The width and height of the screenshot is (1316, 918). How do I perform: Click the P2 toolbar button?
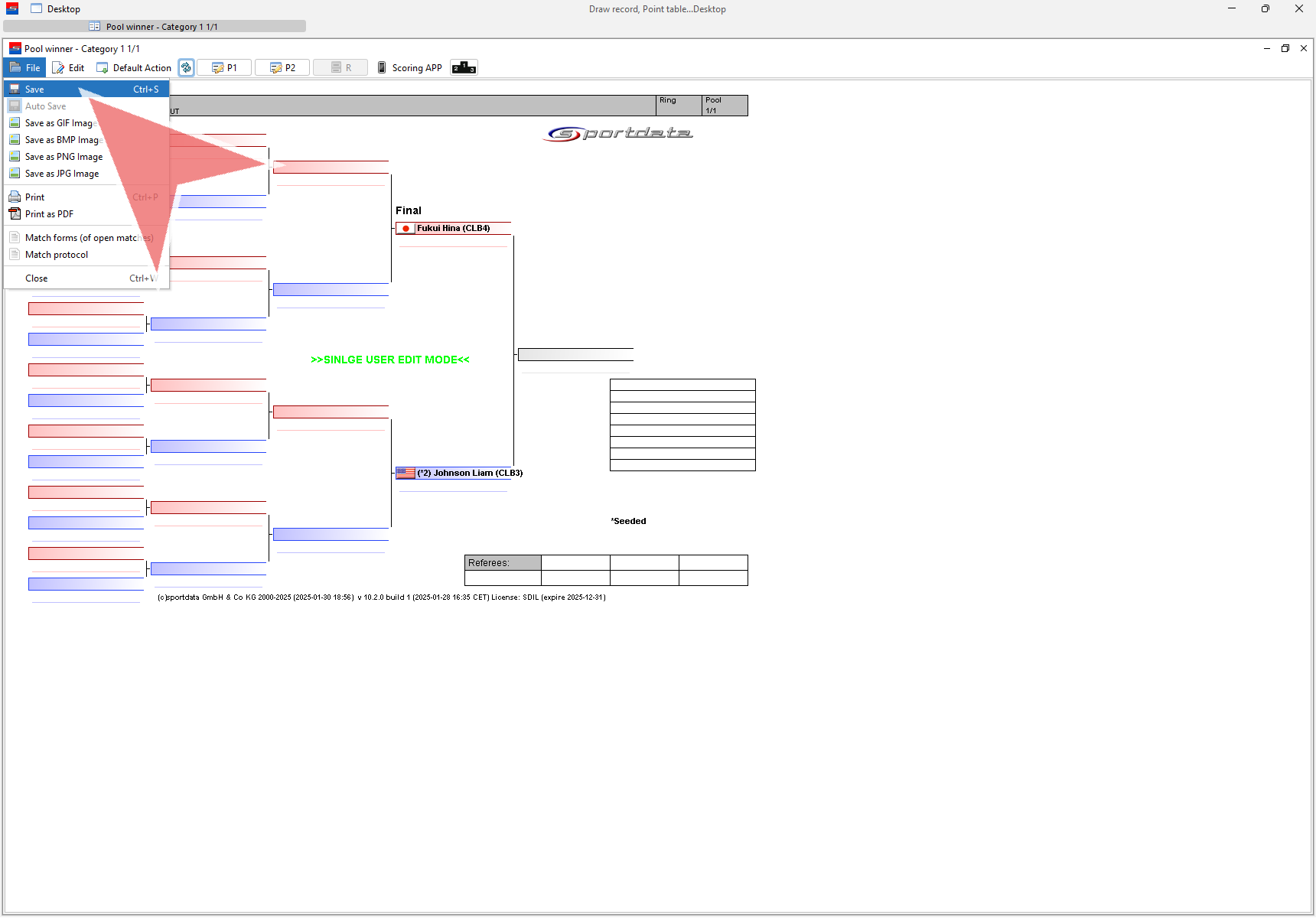click(282, 68)
